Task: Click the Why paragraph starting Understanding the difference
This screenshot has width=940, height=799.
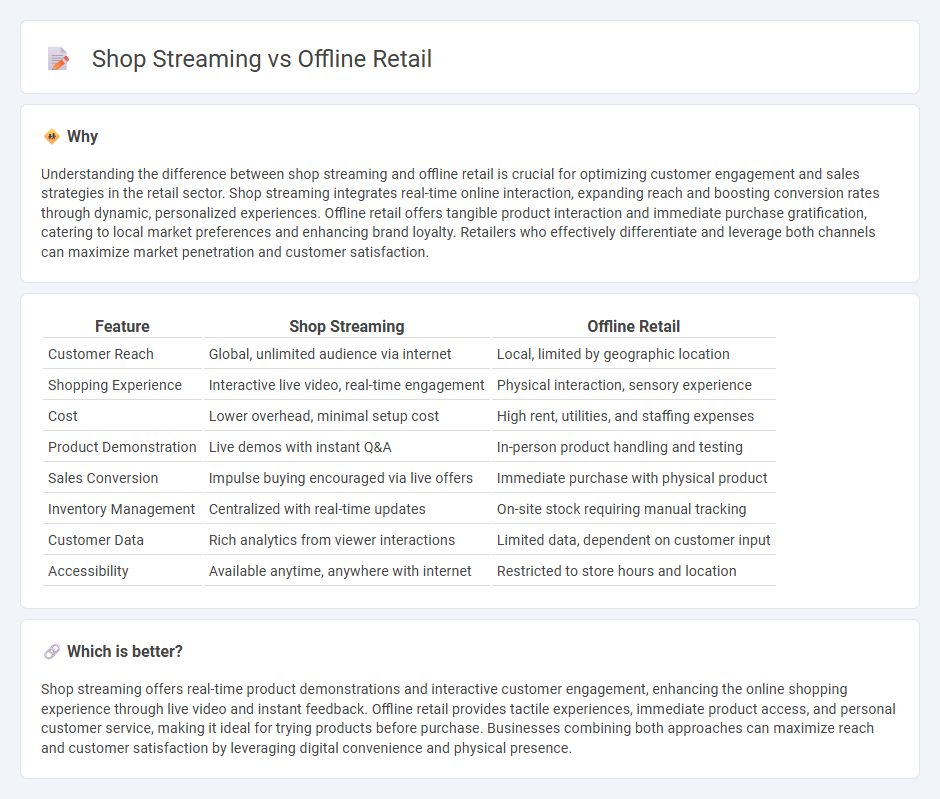Action: click(460, 213)
